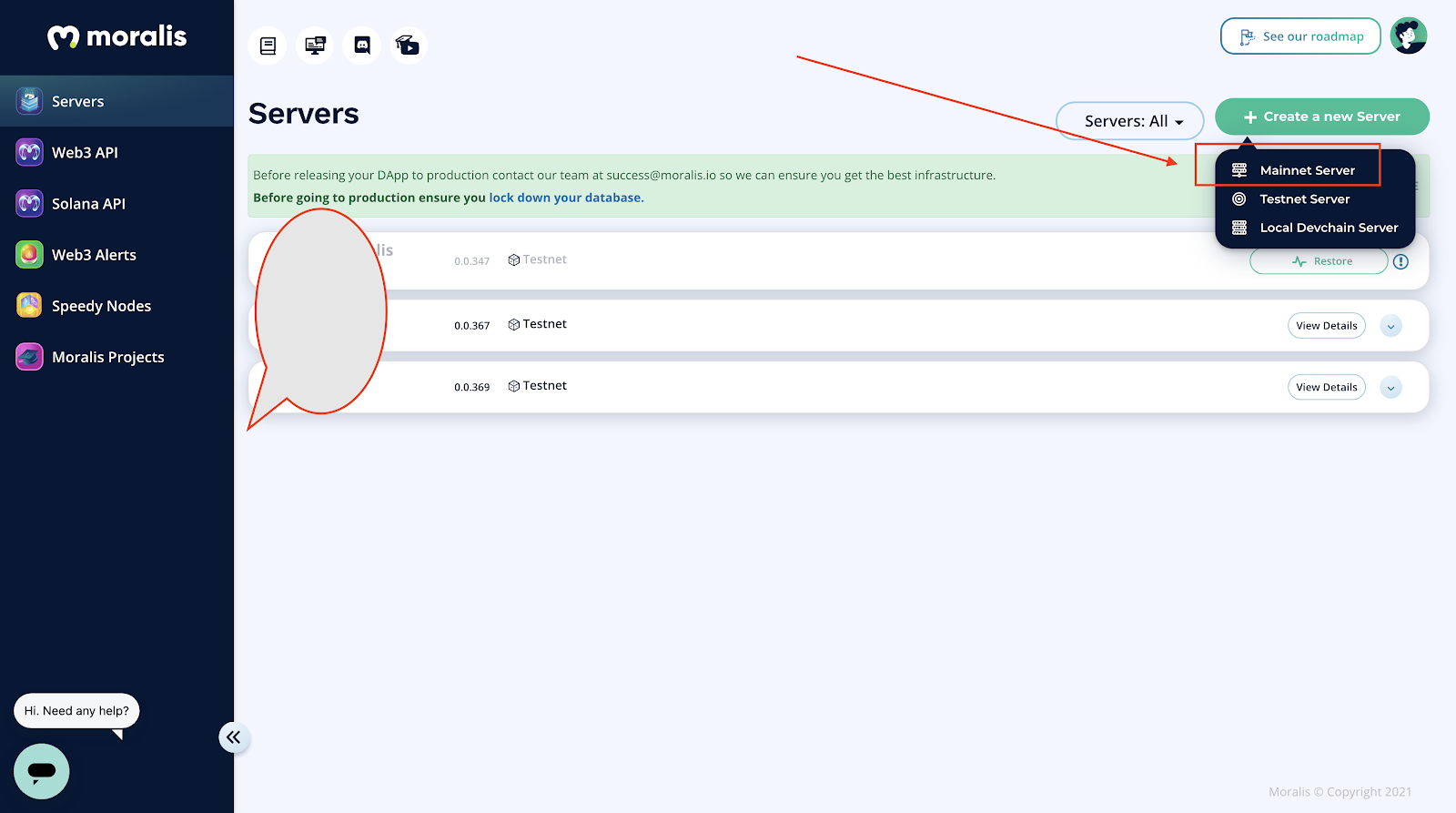The width and height of the screenshot is (1456, 813).
Task: Collapse the sidebar with double chevron
Action: point(234,737)
